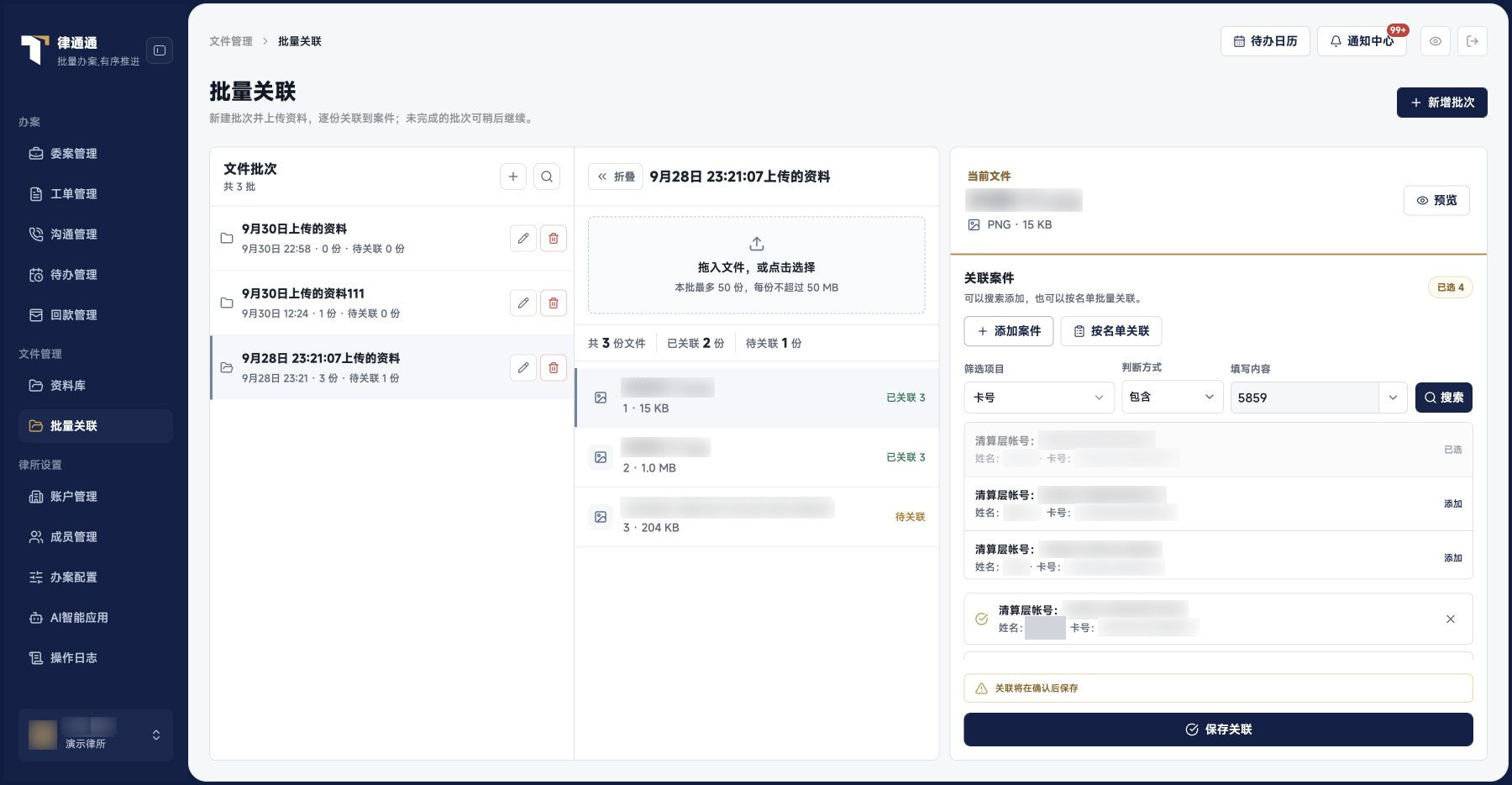
Task: Click the 文件管理 breadcrumb link
Action: pos(231,41)
